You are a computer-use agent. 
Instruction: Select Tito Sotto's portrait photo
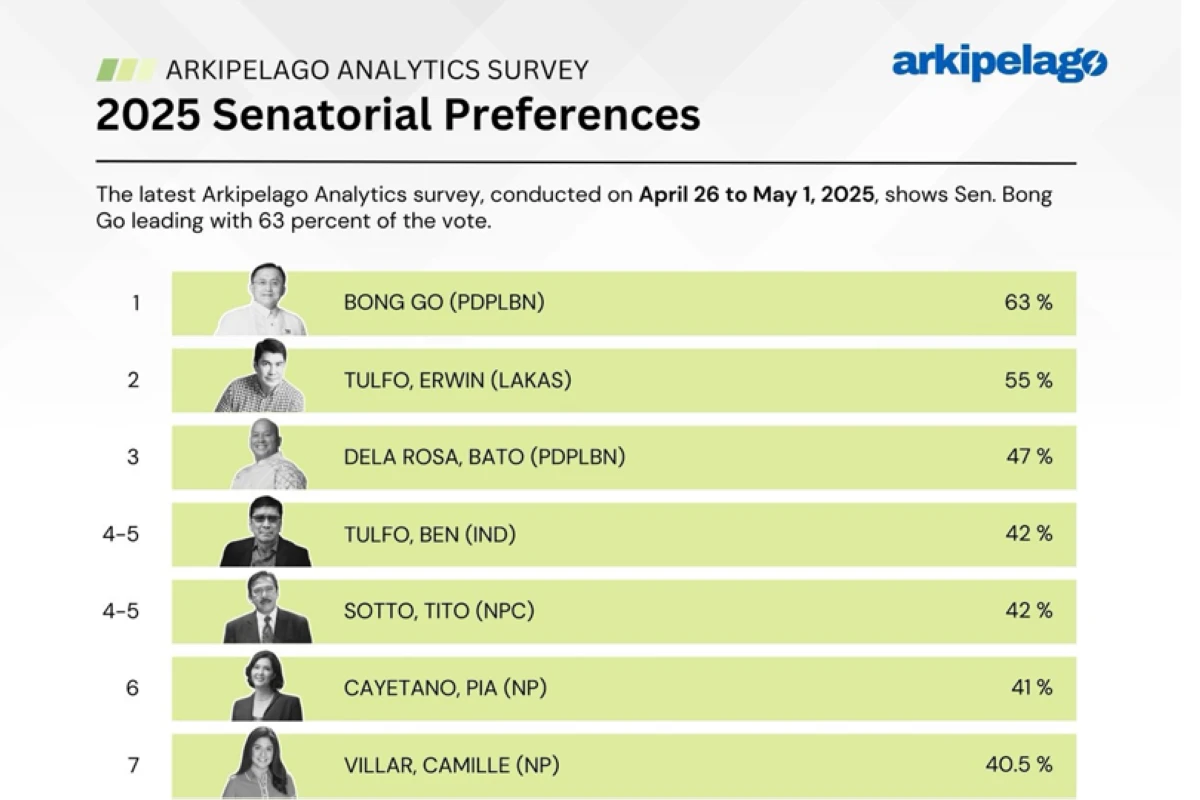click(267, 609)
